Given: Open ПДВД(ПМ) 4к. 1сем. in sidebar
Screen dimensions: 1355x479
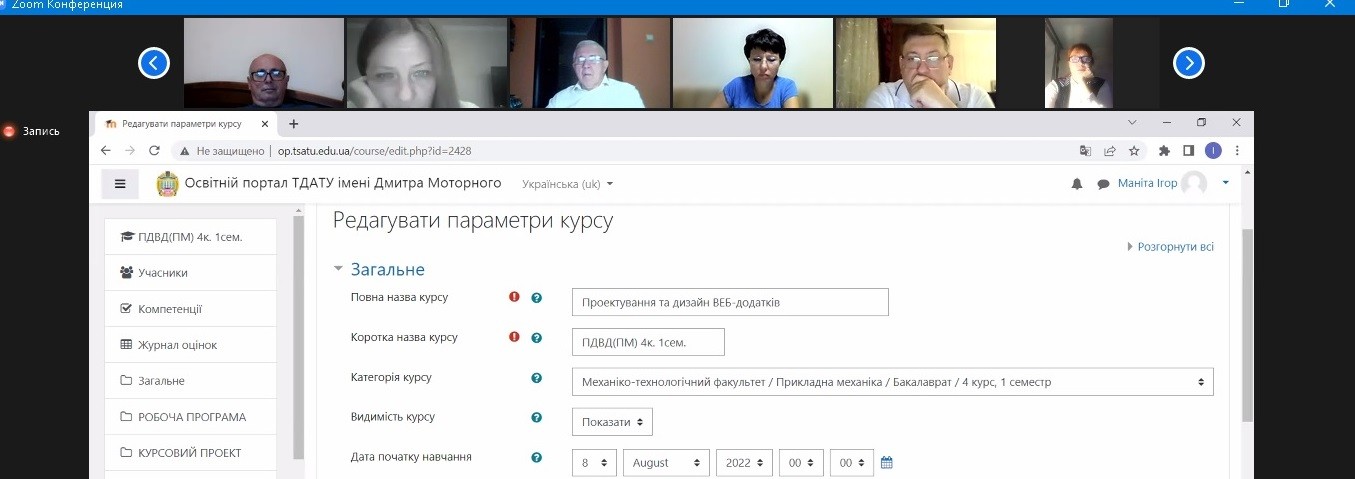Looking at the screenshot, I should pos(190,237).
